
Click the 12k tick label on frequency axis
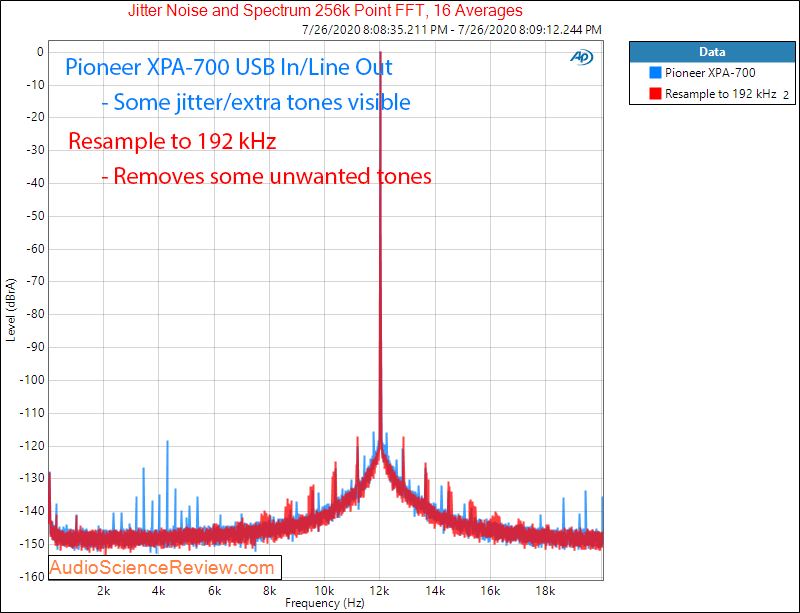[379, 591]
